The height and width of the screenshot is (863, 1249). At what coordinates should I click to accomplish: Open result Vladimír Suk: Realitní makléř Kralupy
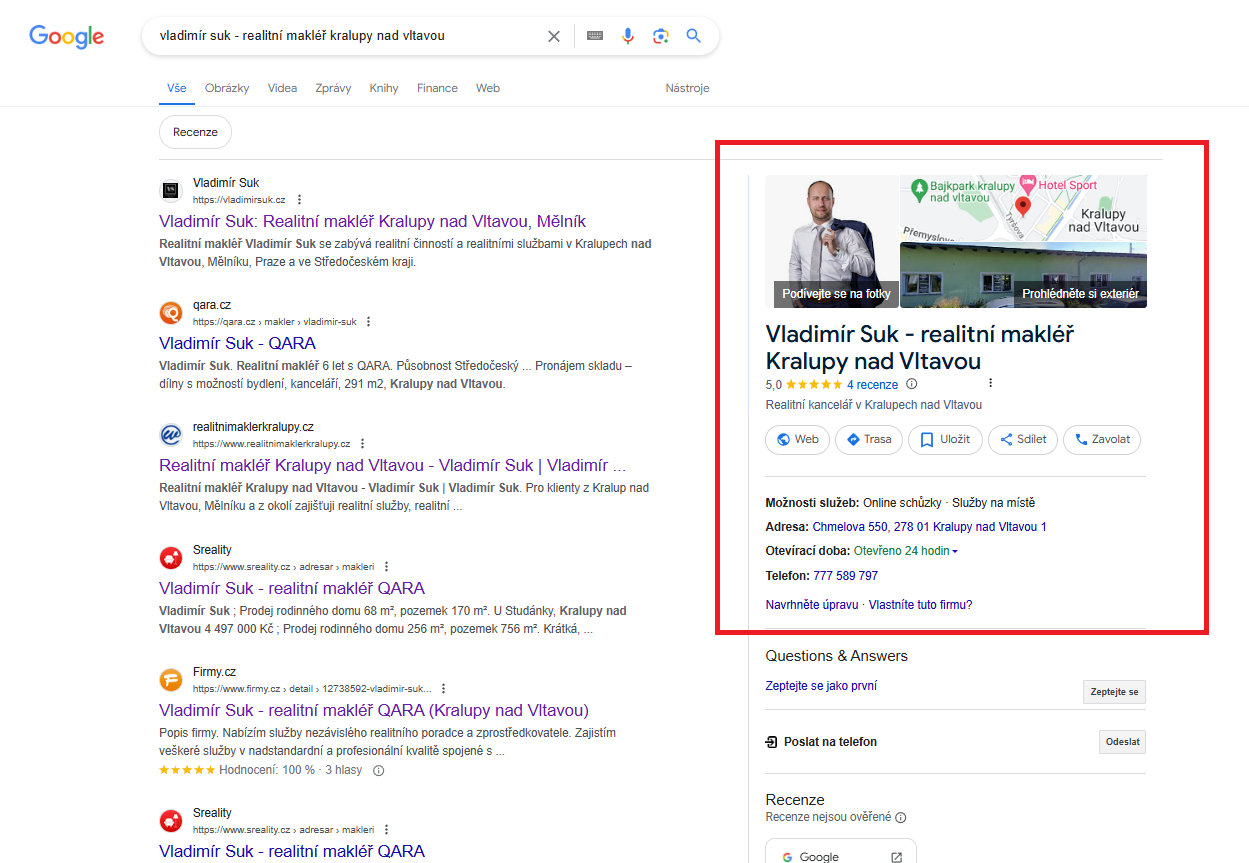tap(372, 222)
